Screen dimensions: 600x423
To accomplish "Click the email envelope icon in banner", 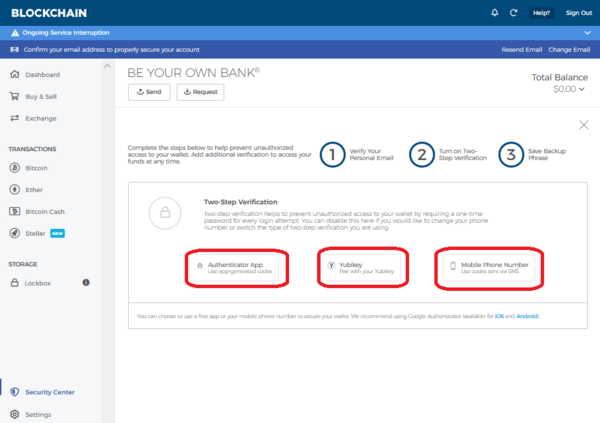I will click(15, 49).
